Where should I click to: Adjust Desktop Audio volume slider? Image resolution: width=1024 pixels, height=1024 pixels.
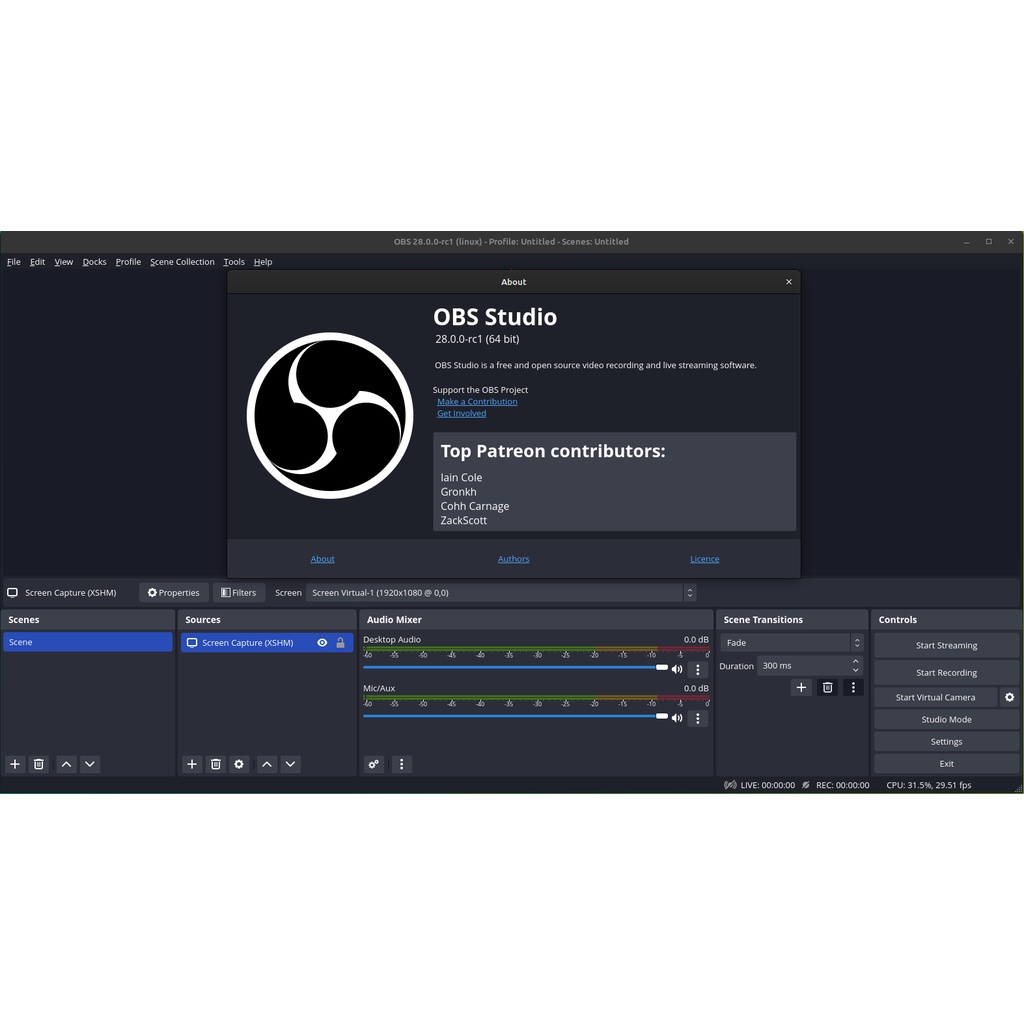[515, 667]
